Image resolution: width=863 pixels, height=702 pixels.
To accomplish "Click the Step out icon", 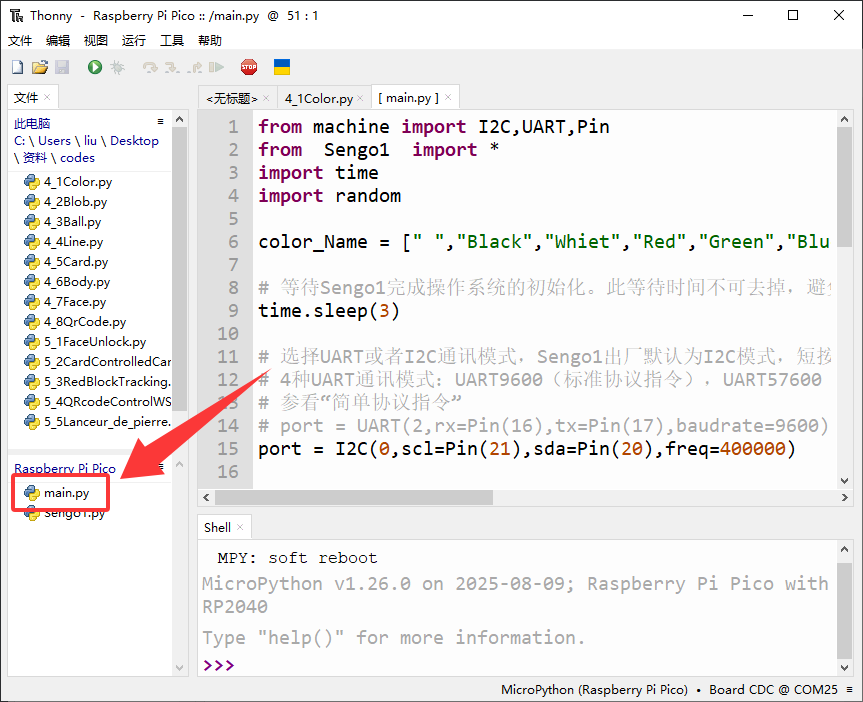I will [x=194, y=67].
